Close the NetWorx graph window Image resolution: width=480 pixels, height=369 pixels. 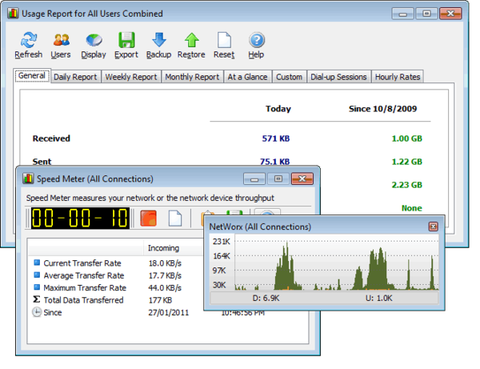click(433, 227)
